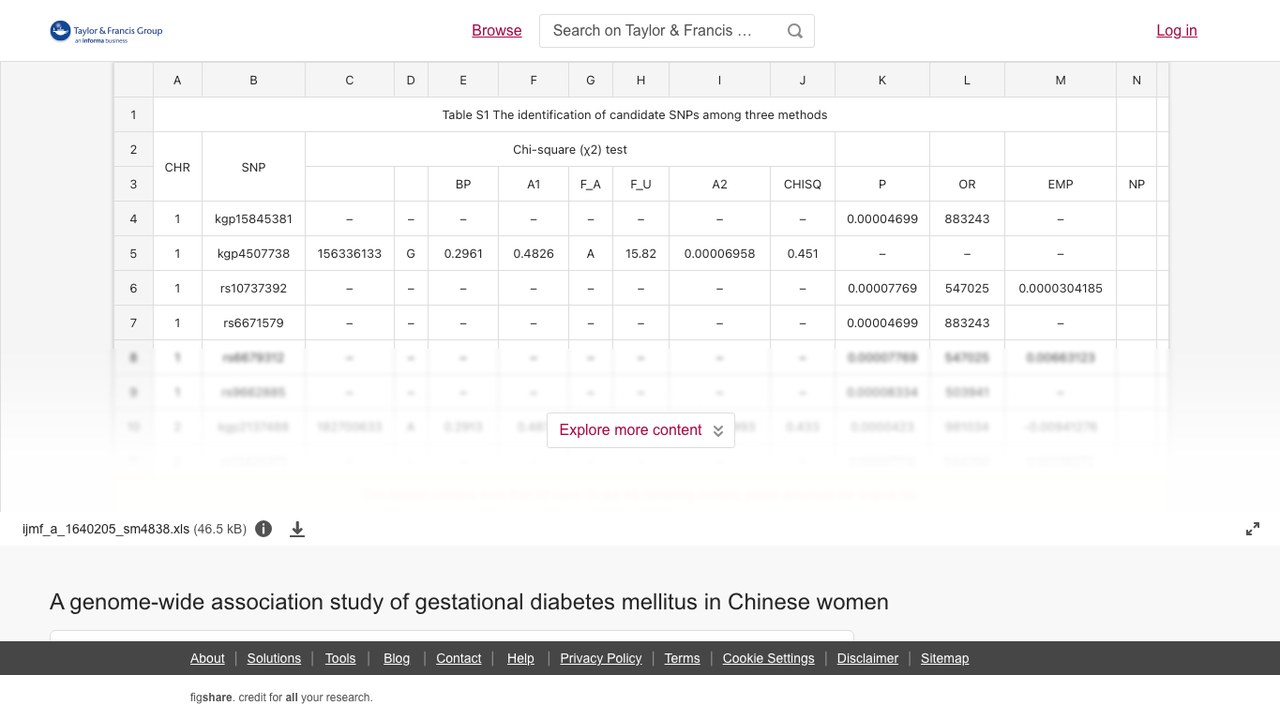
Task: Click cell 547025 in row 6
Action: click(x=967, y=288)
